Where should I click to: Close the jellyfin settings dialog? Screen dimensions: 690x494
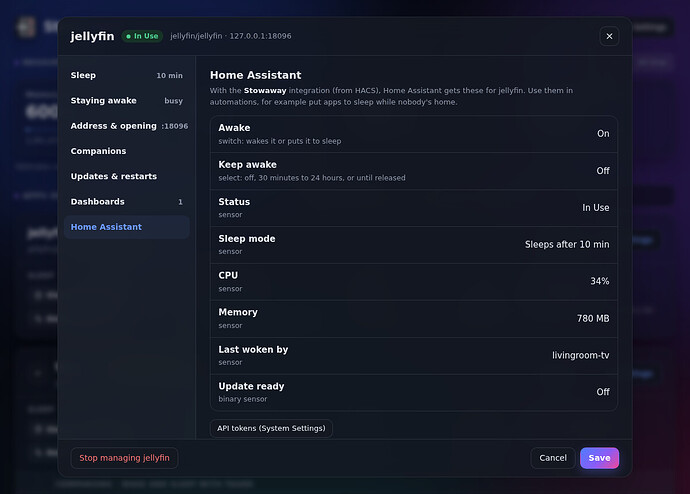pos(609,36)
